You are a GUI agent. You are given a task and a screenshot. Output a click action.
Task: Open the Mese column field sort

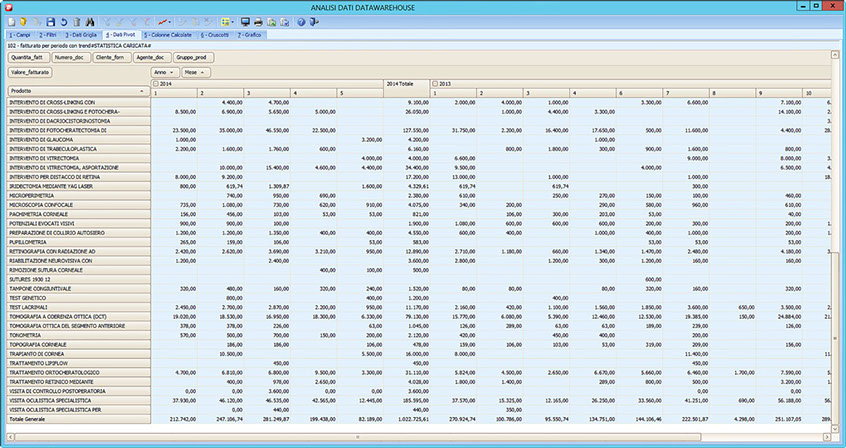[x=194, y=72]
